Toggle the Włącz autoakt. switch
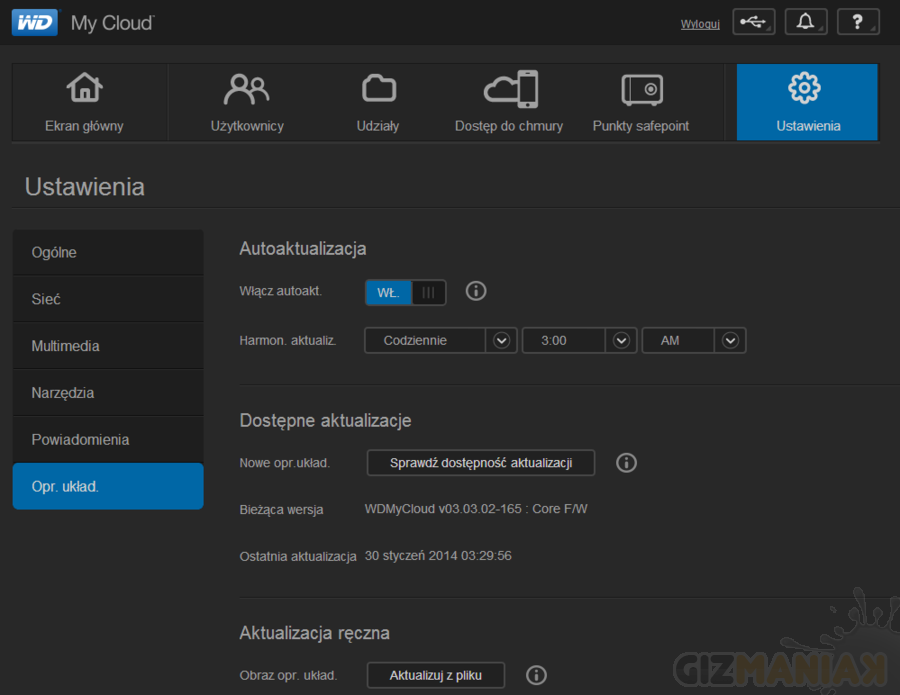 [x=405, y=292]
